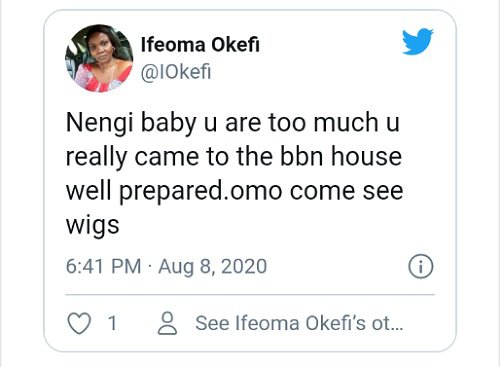The image size is (500, 367).
Task: Click the Twitter bird logo
Action: (418, 41)
